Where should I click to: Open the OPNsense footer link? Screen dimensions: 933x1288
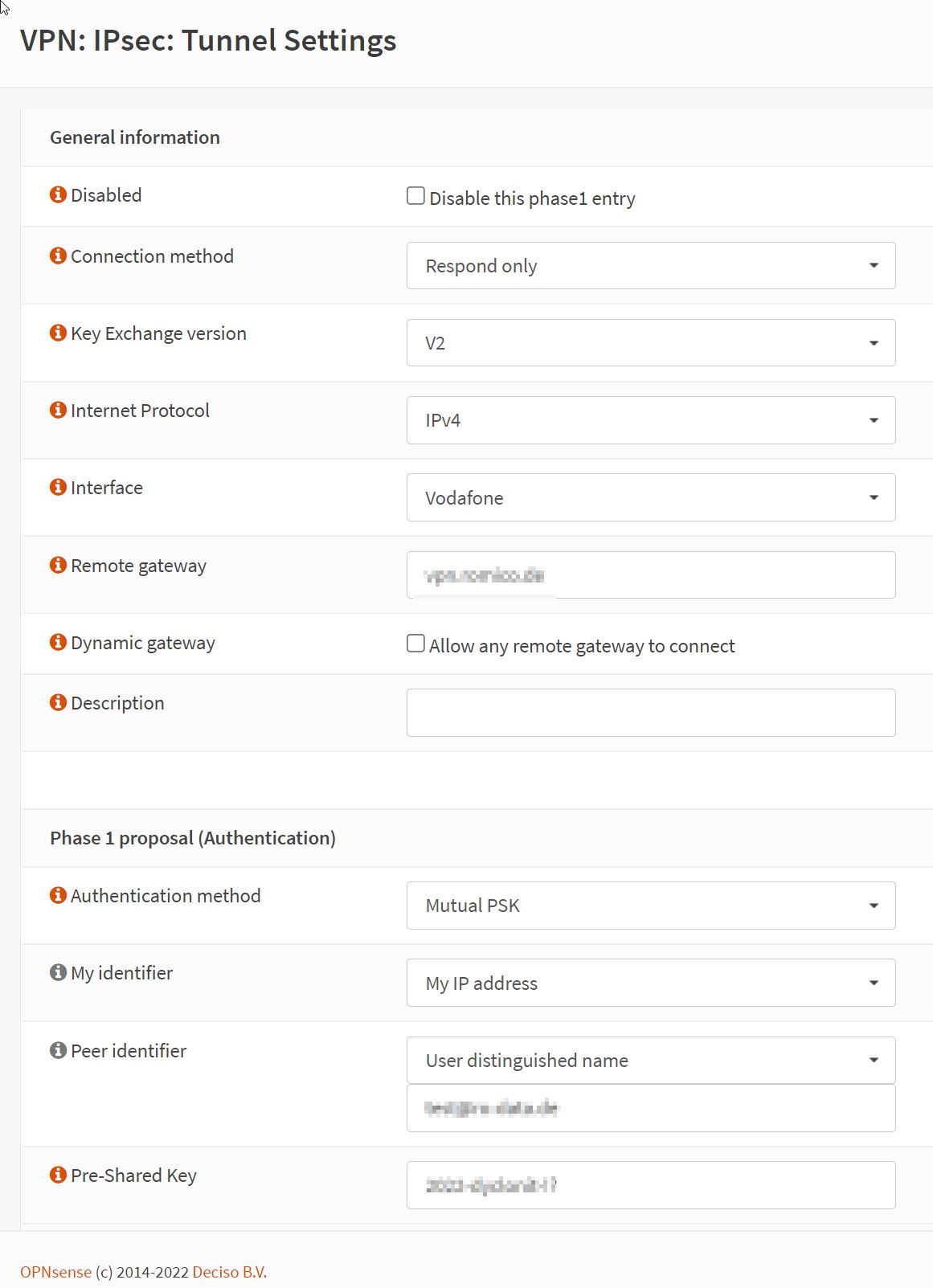[x=55, y=1272]
